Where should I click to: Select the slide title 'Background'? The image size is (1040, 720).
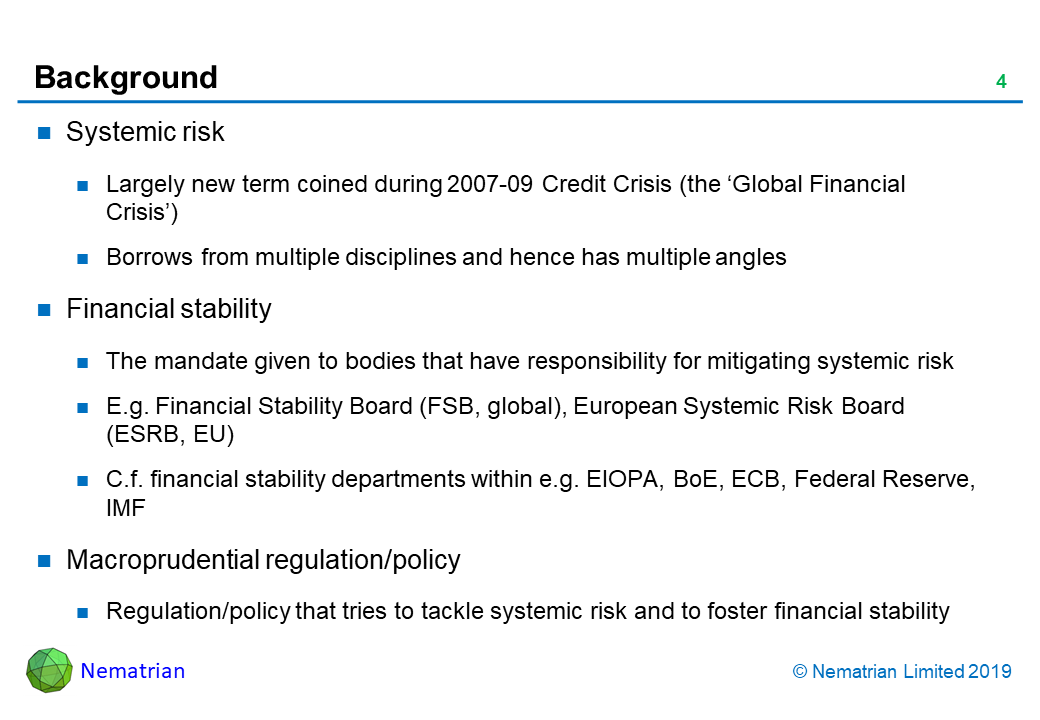(x=126, y=78)
